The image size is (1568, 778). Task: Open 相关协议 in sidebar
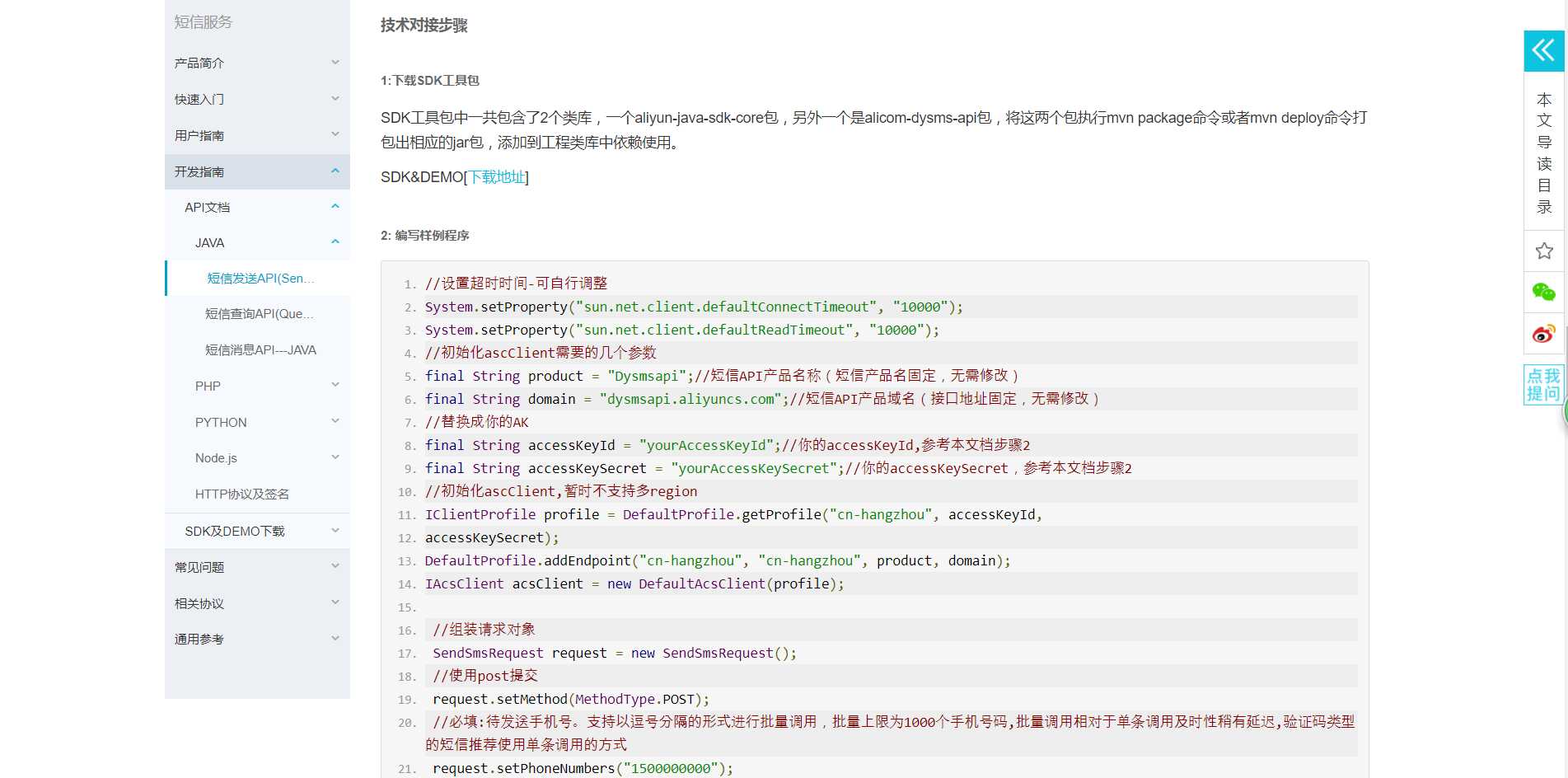point(199,603)
